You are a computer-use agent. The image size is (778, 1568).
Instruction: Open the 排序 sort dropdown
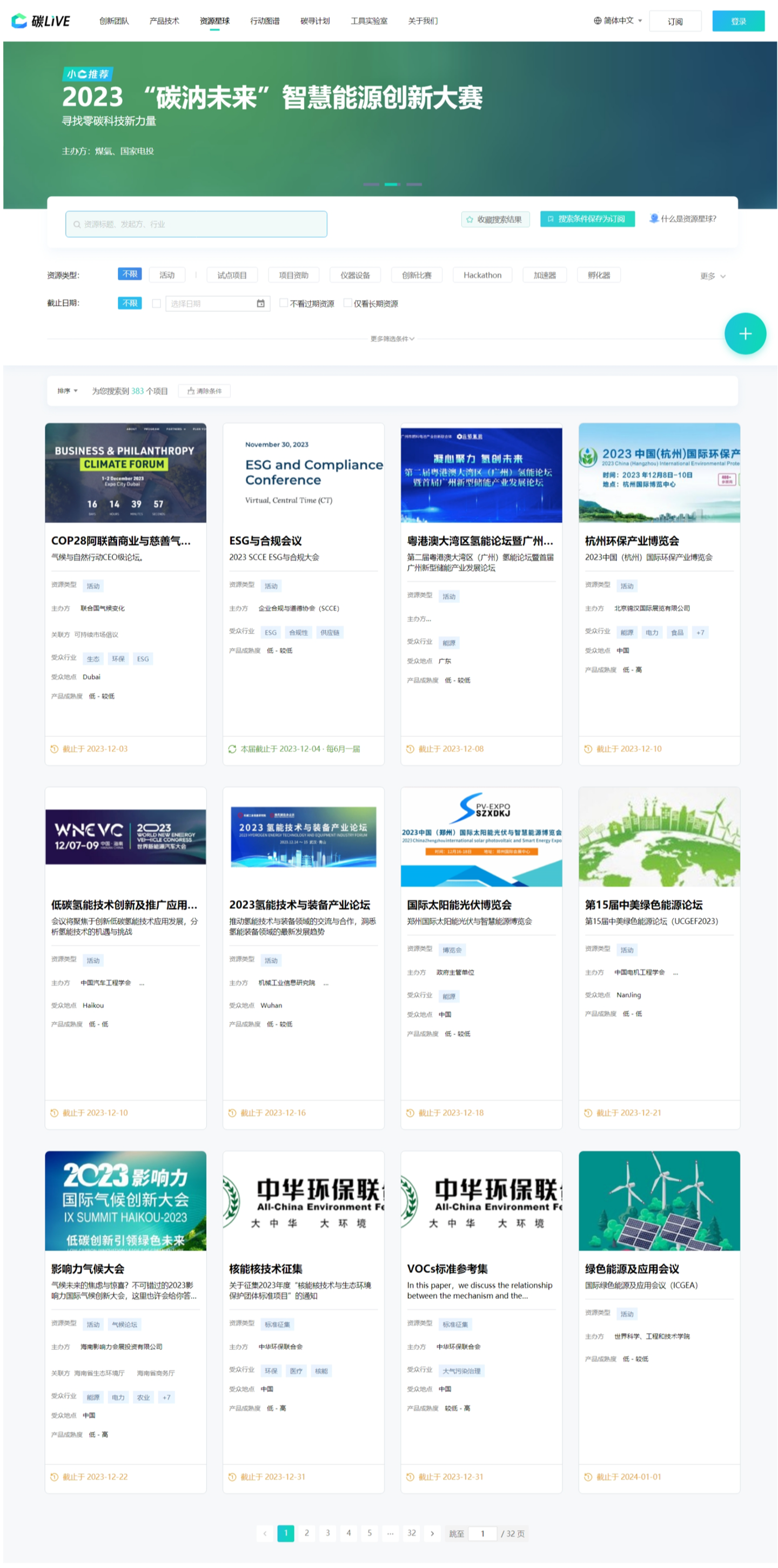pos(67,391)
